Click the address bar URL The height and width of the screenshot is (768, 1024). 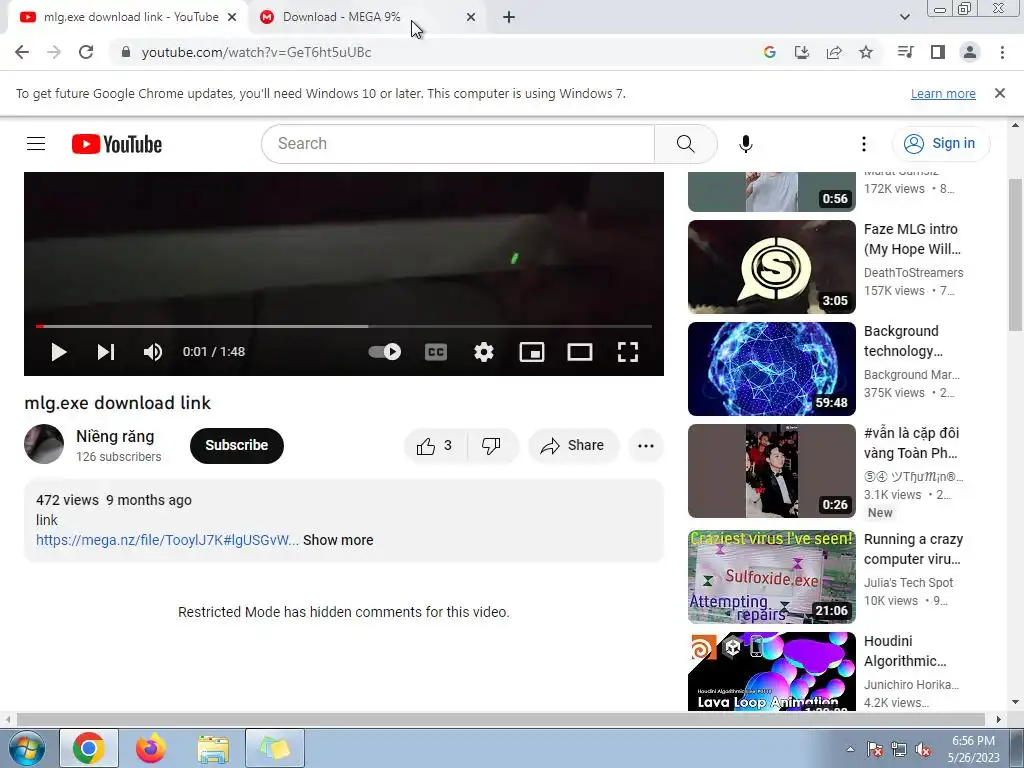(x=256, y=52)
